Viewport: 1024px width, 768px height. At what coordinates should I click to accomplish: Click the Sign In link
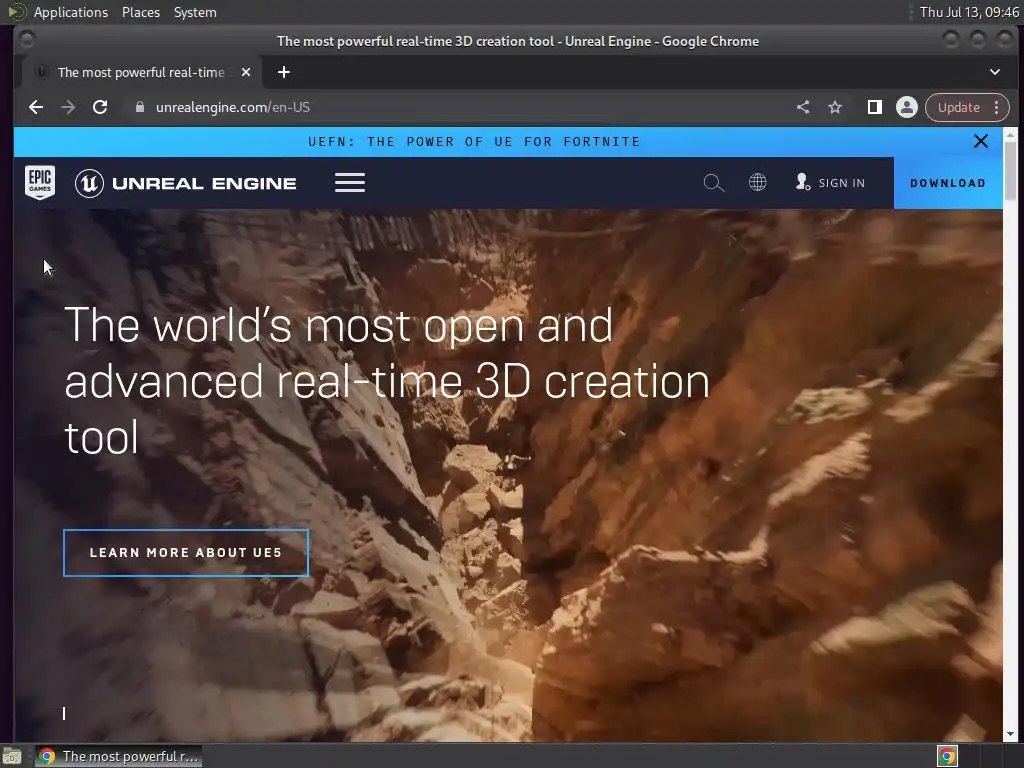pyautogui.click(x=831, y=183)
